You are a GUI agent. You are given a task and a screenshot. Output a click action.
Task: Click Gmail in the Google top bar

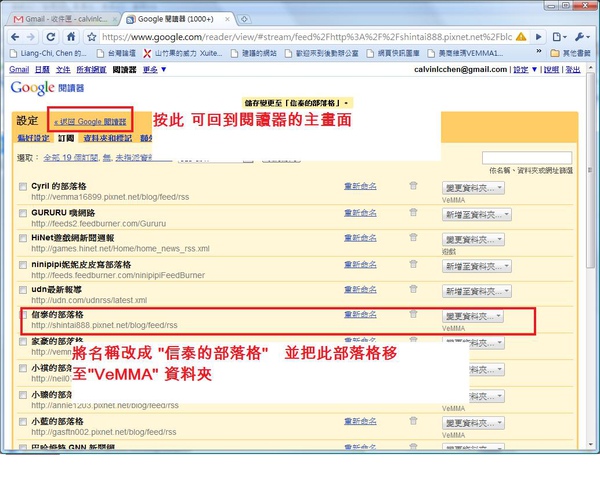19,69
